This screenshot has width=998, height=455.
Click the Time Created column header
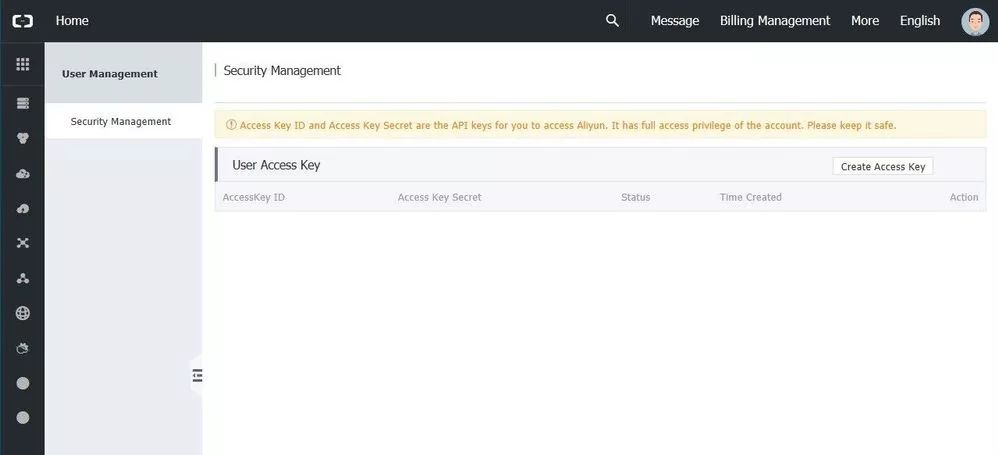[751, 198]
